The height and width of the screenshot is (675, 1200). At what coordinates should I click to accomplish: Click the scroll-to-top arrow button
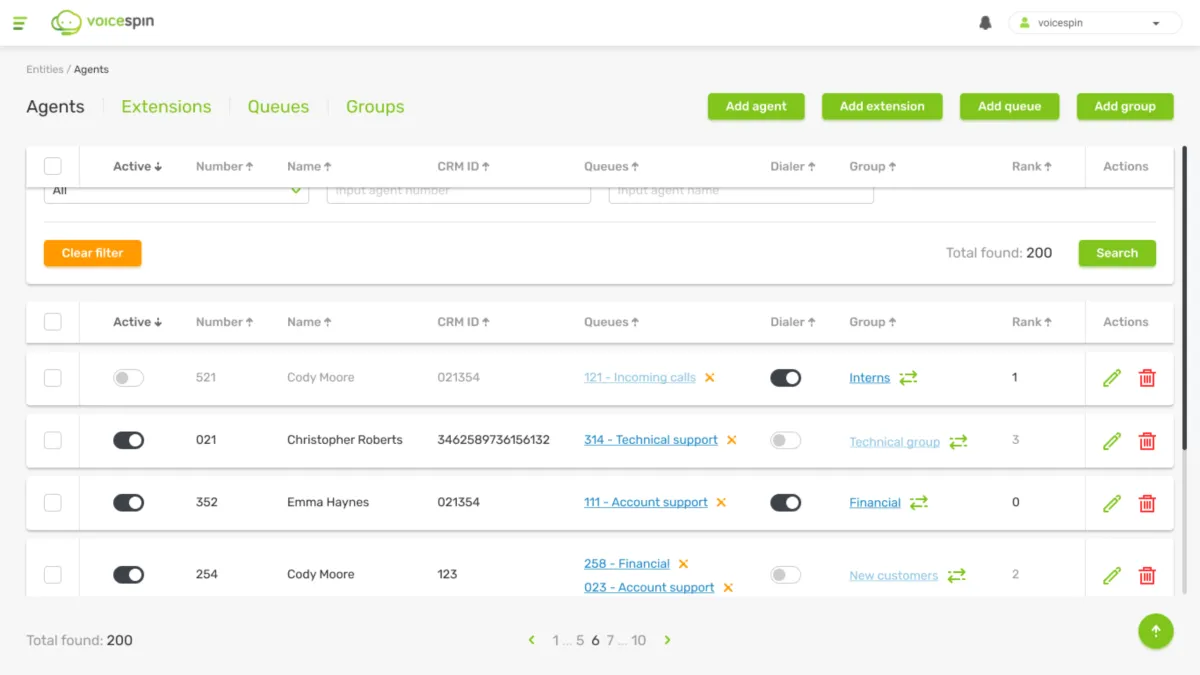pos(1155,631)
